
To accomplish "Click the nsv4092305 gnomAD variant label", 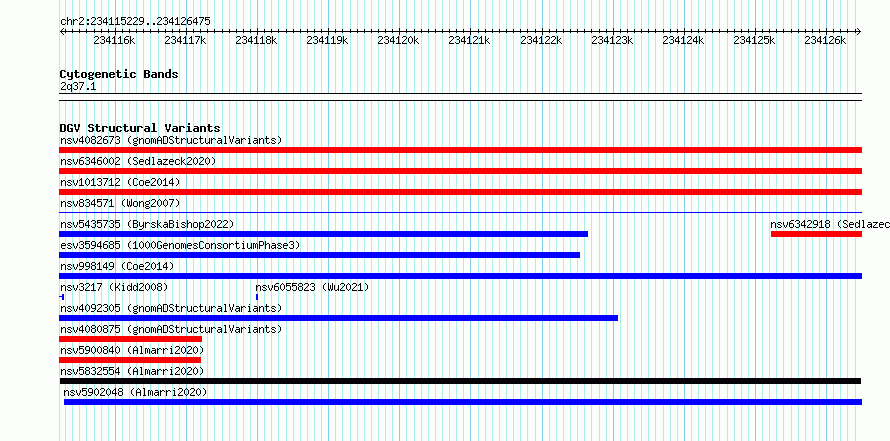I will (x=171, y=308).
